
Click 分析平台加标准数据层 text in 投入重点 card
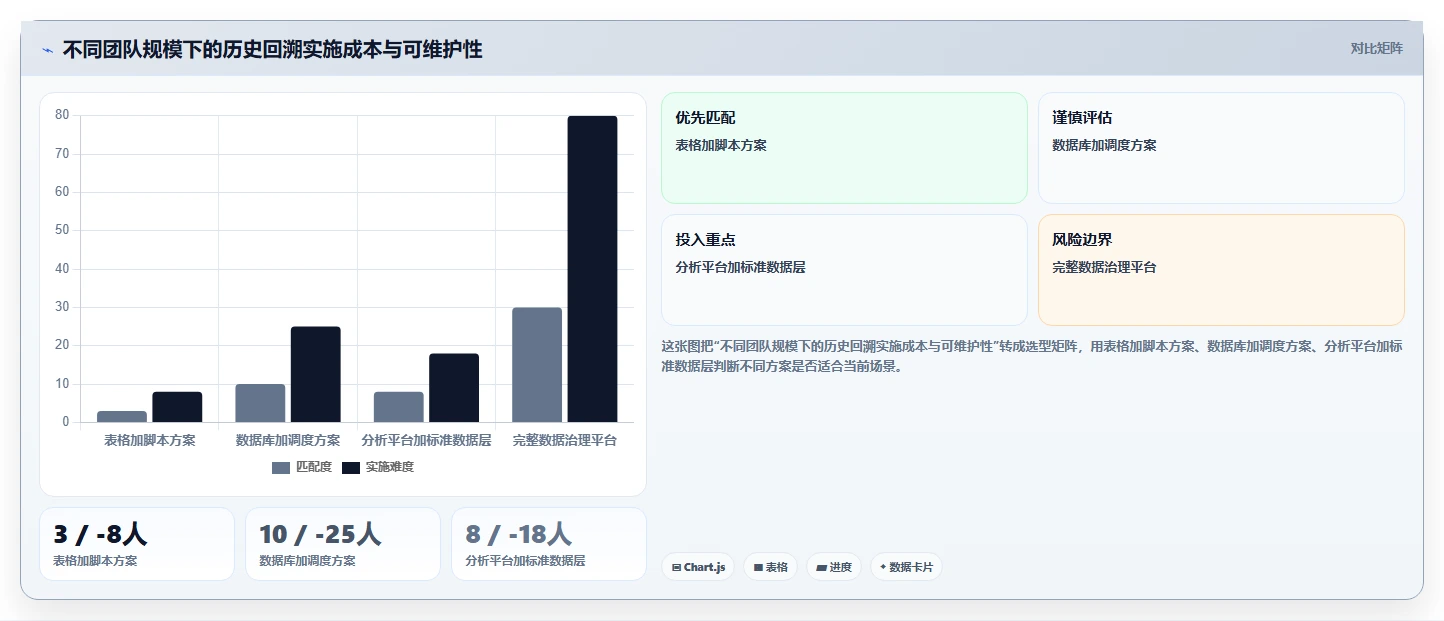click(x=740, y=268)
